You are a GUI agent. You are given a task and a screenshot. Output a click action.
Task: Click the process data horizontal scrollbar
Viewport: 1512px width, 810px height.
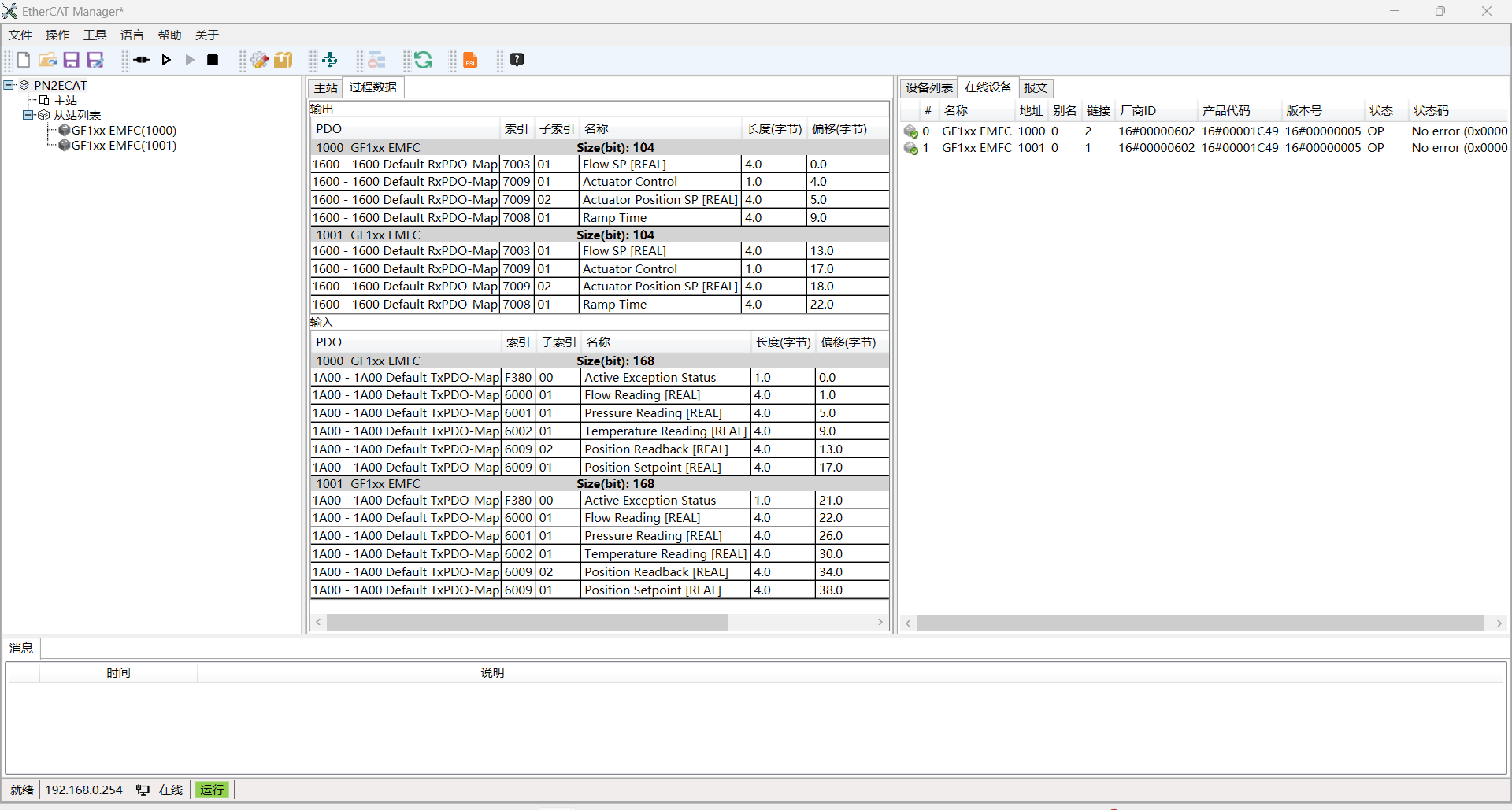coord(528,623)
